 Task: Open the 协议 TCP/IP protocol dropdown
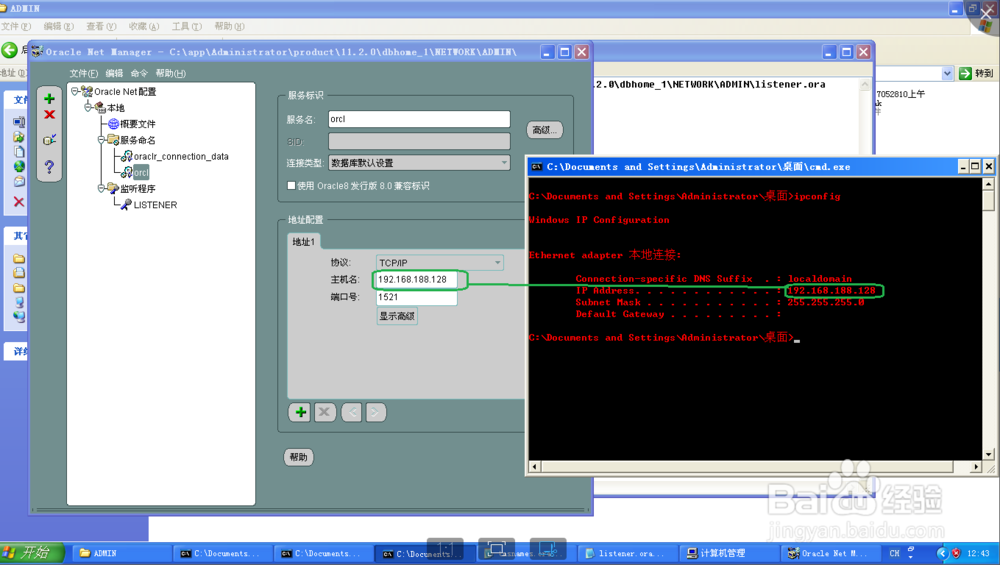497,262
